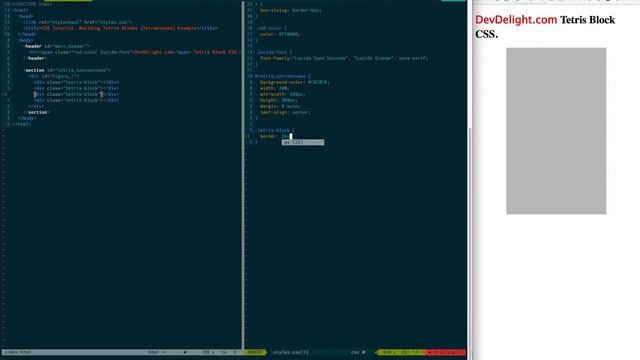Click the border property line being typed
The width and height of the screenshot is (640, 360).
276,136
